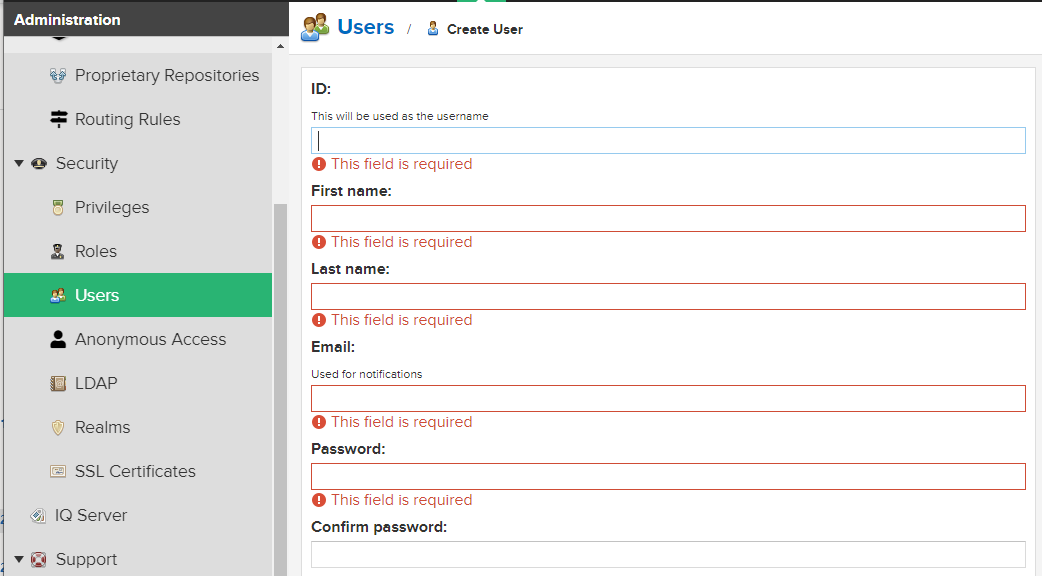The image size is (1042, 576).
Task: Collapse the Security tree section
Action: coord(19,163)
